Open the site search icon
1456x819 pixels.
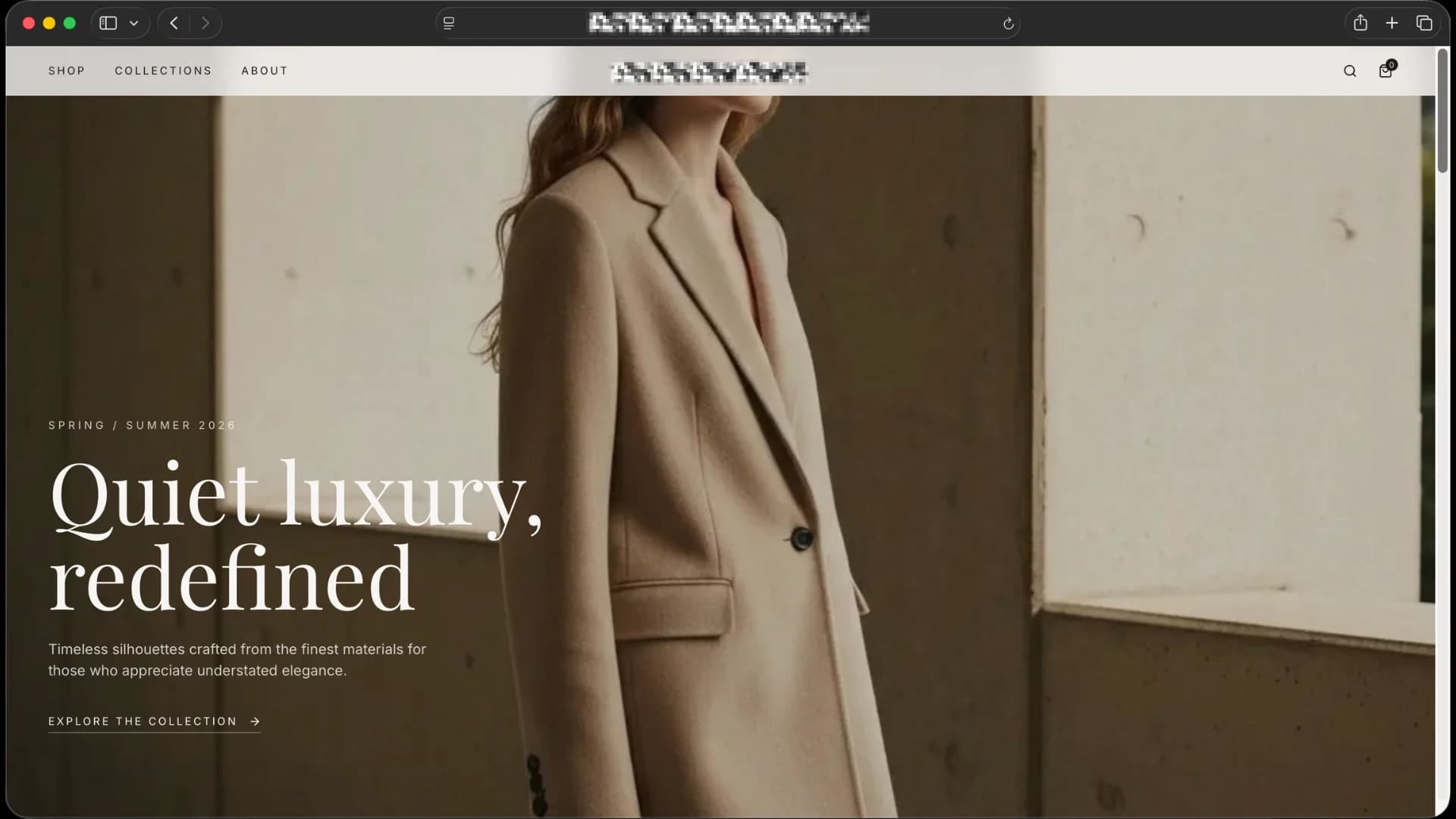tap(1350, 71)
